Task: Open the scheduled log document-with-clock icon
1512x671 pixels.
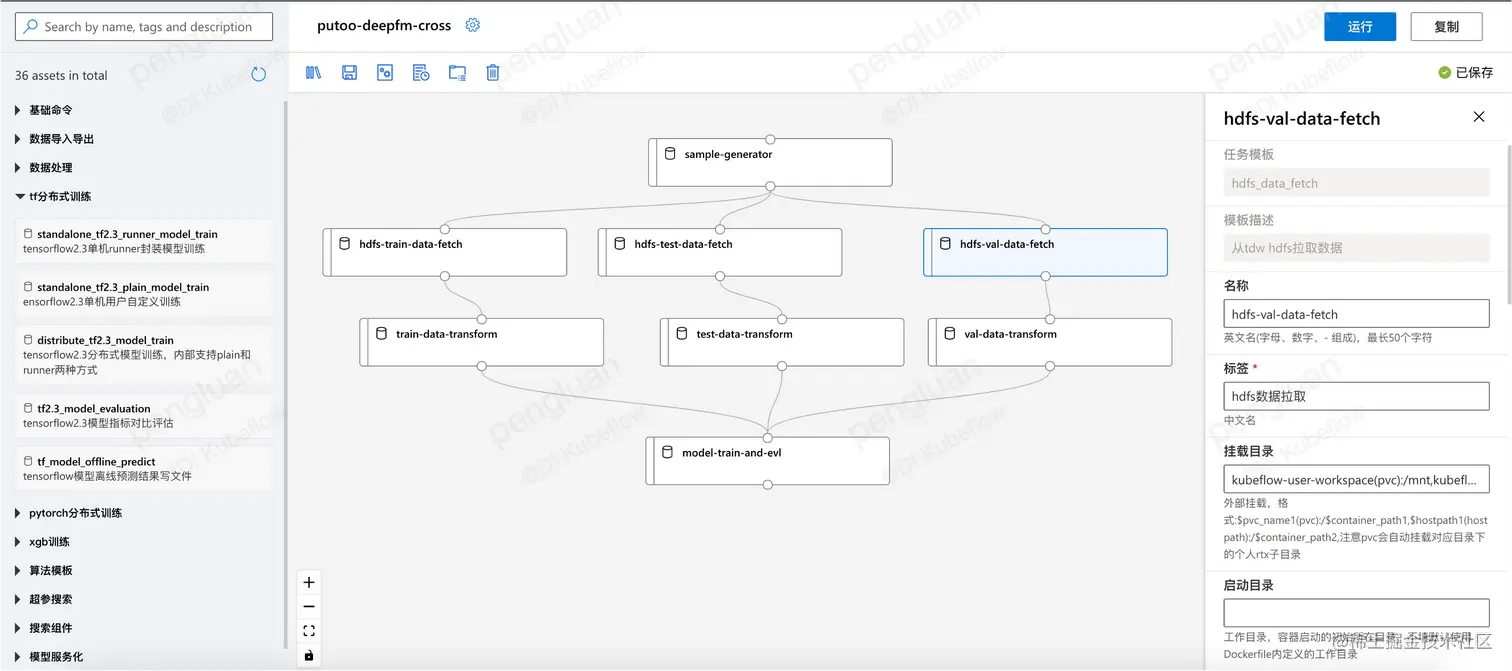Action: [x=421, y=73]
